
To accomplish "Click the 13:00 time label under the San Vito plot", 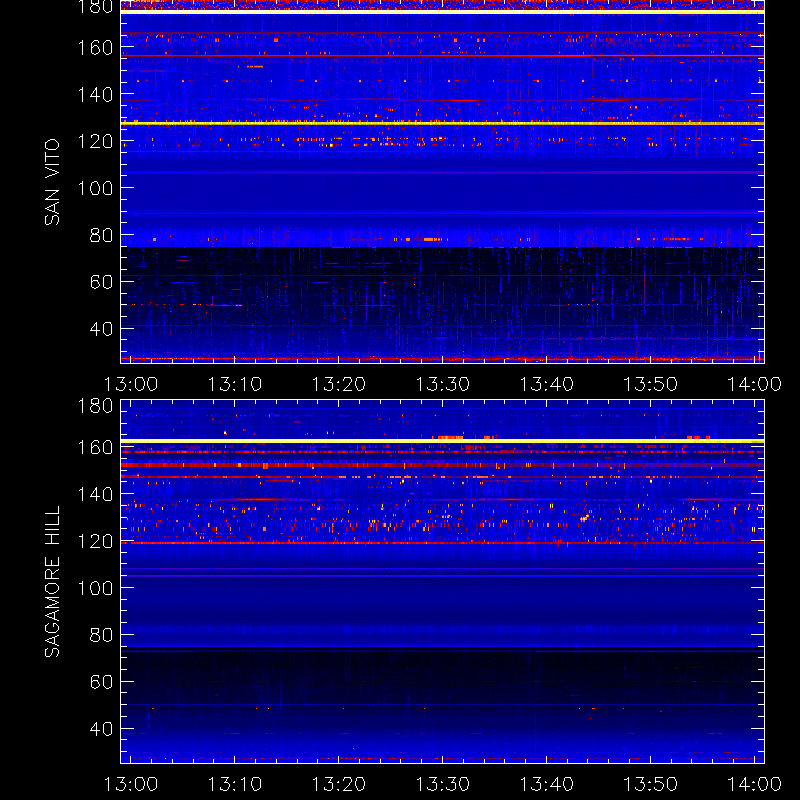I will [x=131, y=384].
